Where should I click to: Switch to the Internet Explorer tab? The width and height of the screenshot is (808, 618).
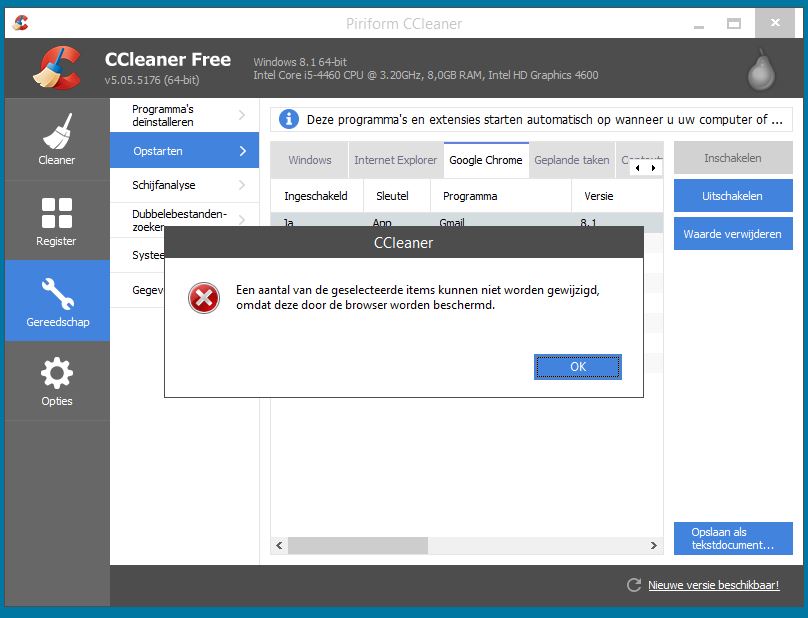pyautogui.click(x=395, y=160)
